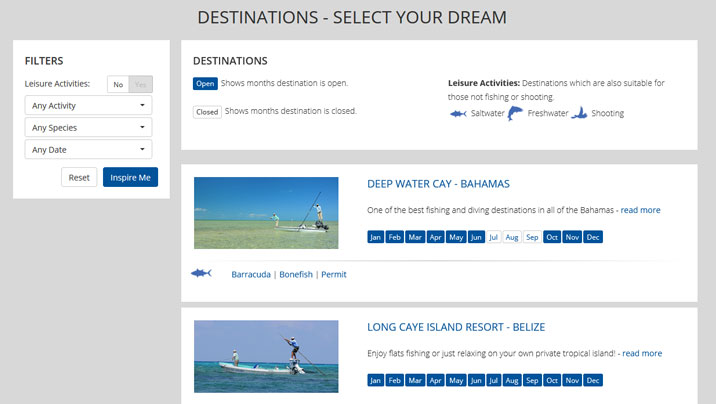Toggle Leisure Activities to Yes
The height and width of the screenshot is (404, 716).
[140, 85]
